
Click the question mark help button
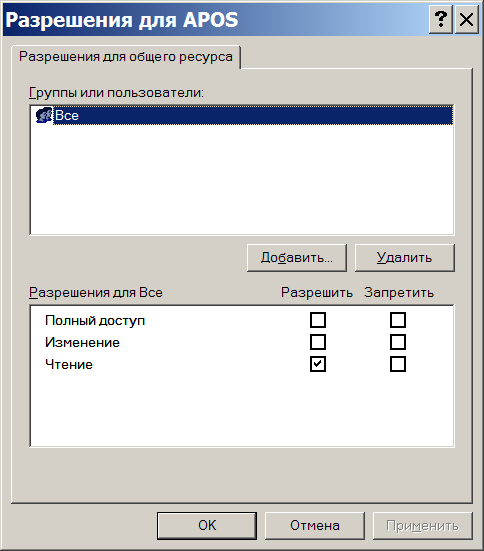click(441, 20)
